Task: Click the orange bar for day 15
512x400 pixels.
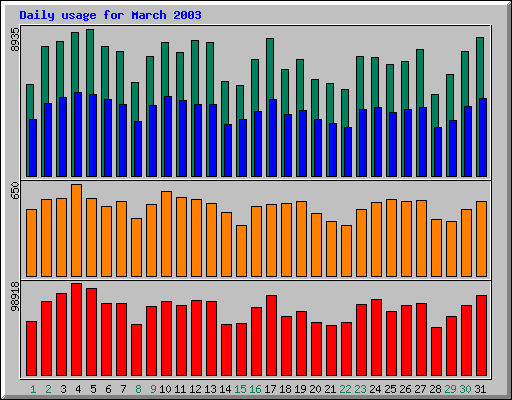Action: (242, 251)
